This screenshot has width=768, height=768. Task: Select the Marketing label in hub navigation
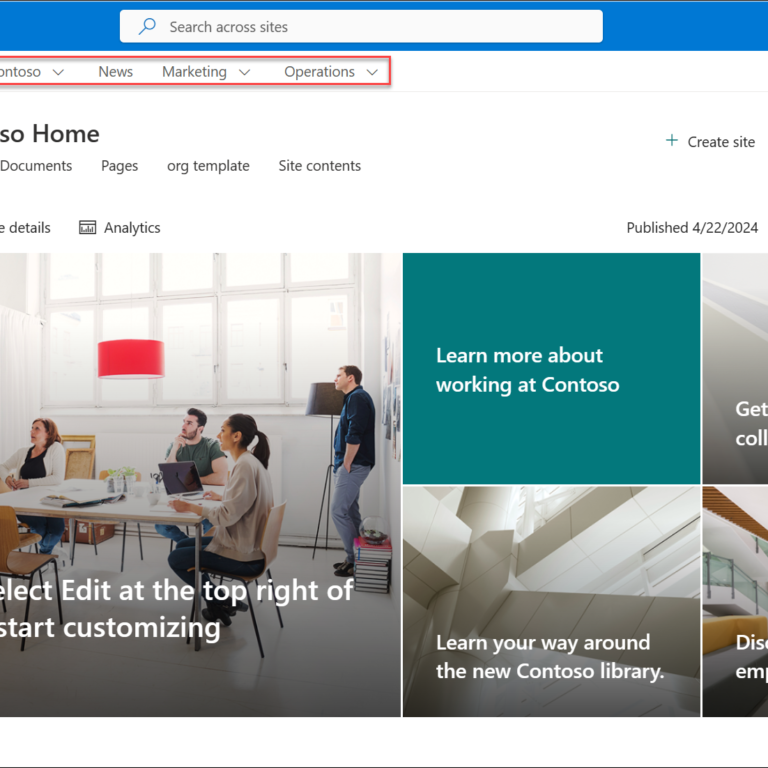pos(194,72)
